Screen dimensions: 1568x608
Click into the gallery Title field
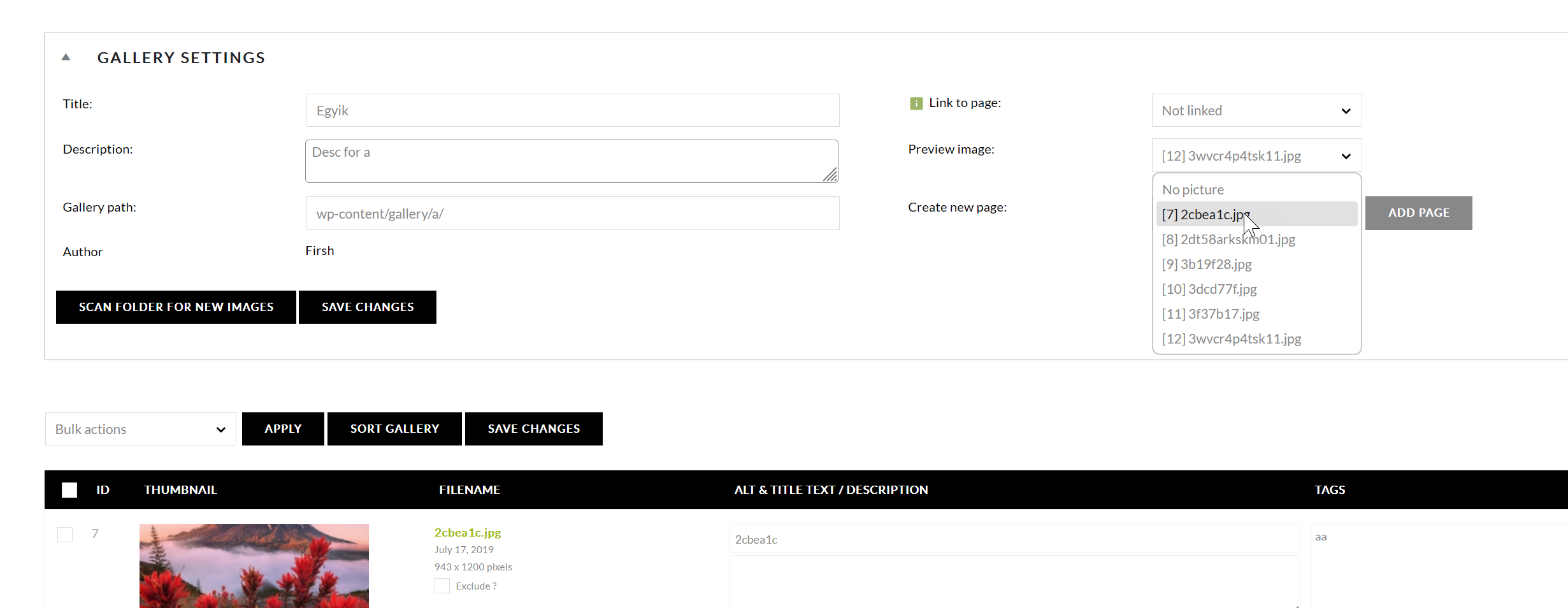[x=572, y=111]
